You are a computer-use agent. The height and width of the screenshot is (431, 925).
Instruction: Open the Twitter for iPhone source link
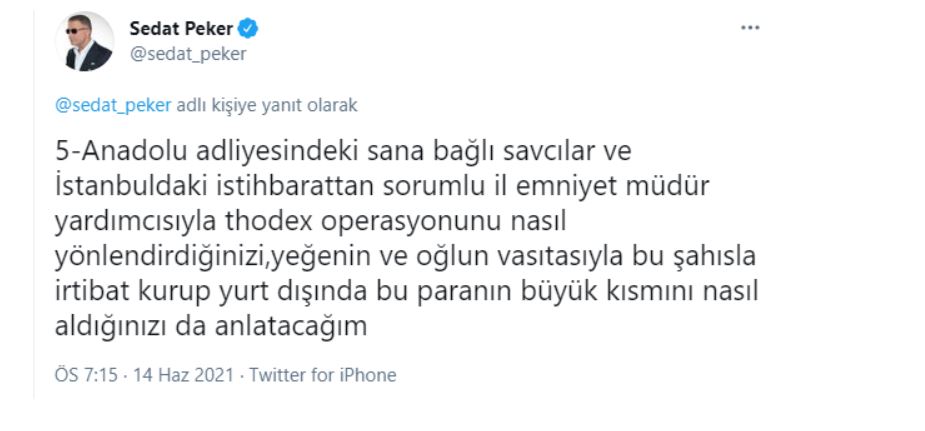pos(323,375)
